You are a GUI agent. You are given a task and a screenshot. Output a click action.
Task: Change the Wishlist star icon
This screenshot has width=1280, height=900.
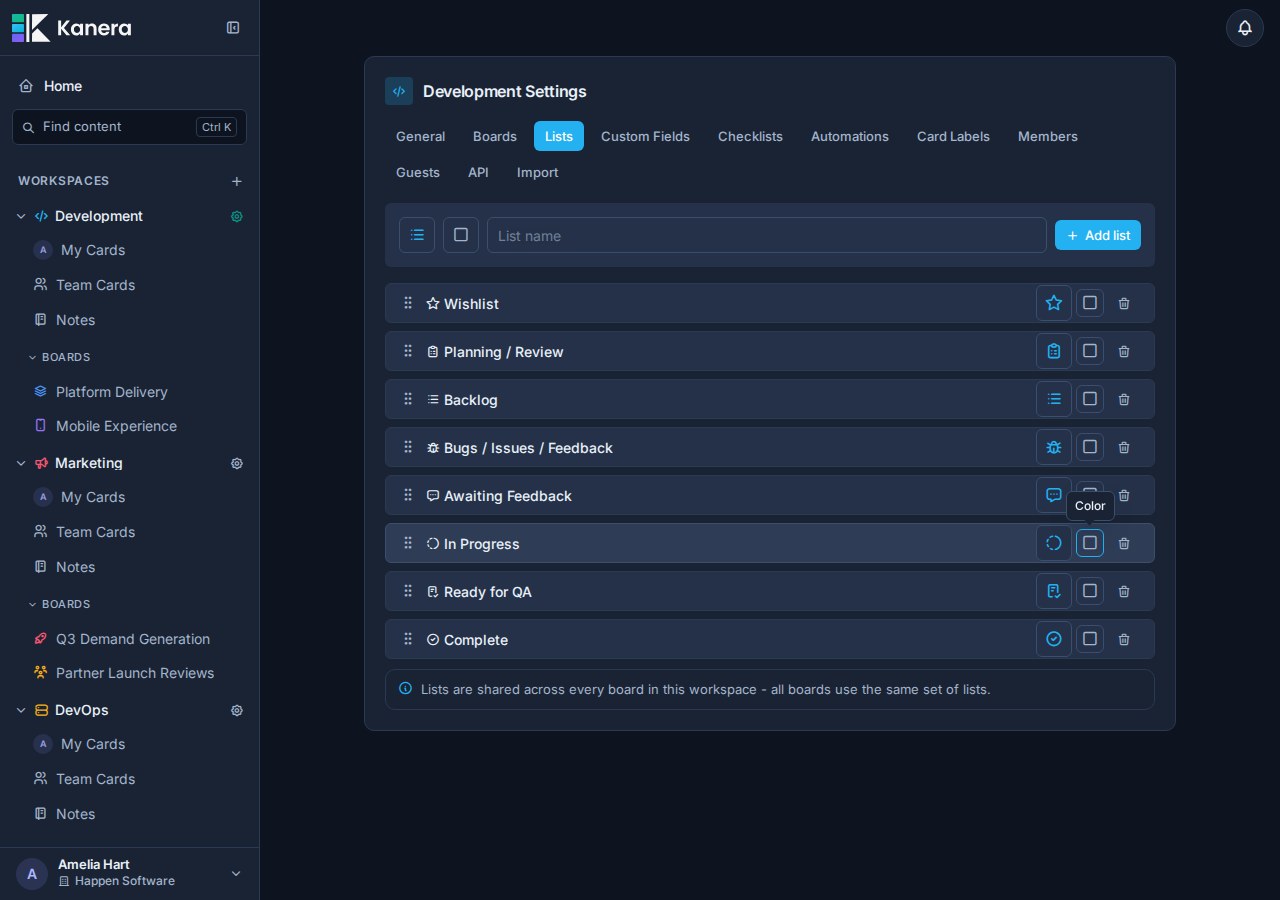tap(1054, 303)
